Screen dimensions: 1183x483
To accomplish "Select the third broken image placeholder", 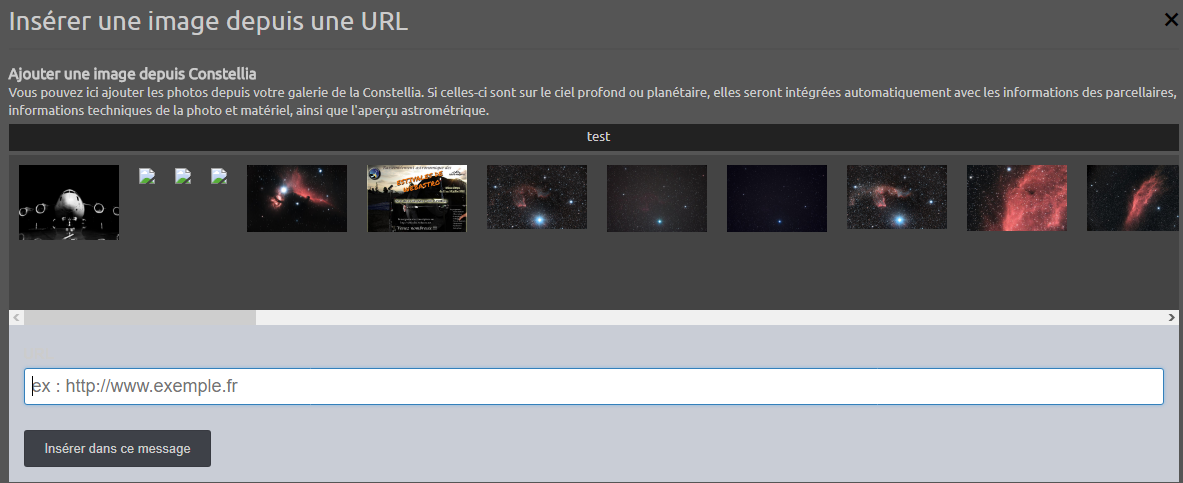I will pyautogui.click(x=219, y=176).
